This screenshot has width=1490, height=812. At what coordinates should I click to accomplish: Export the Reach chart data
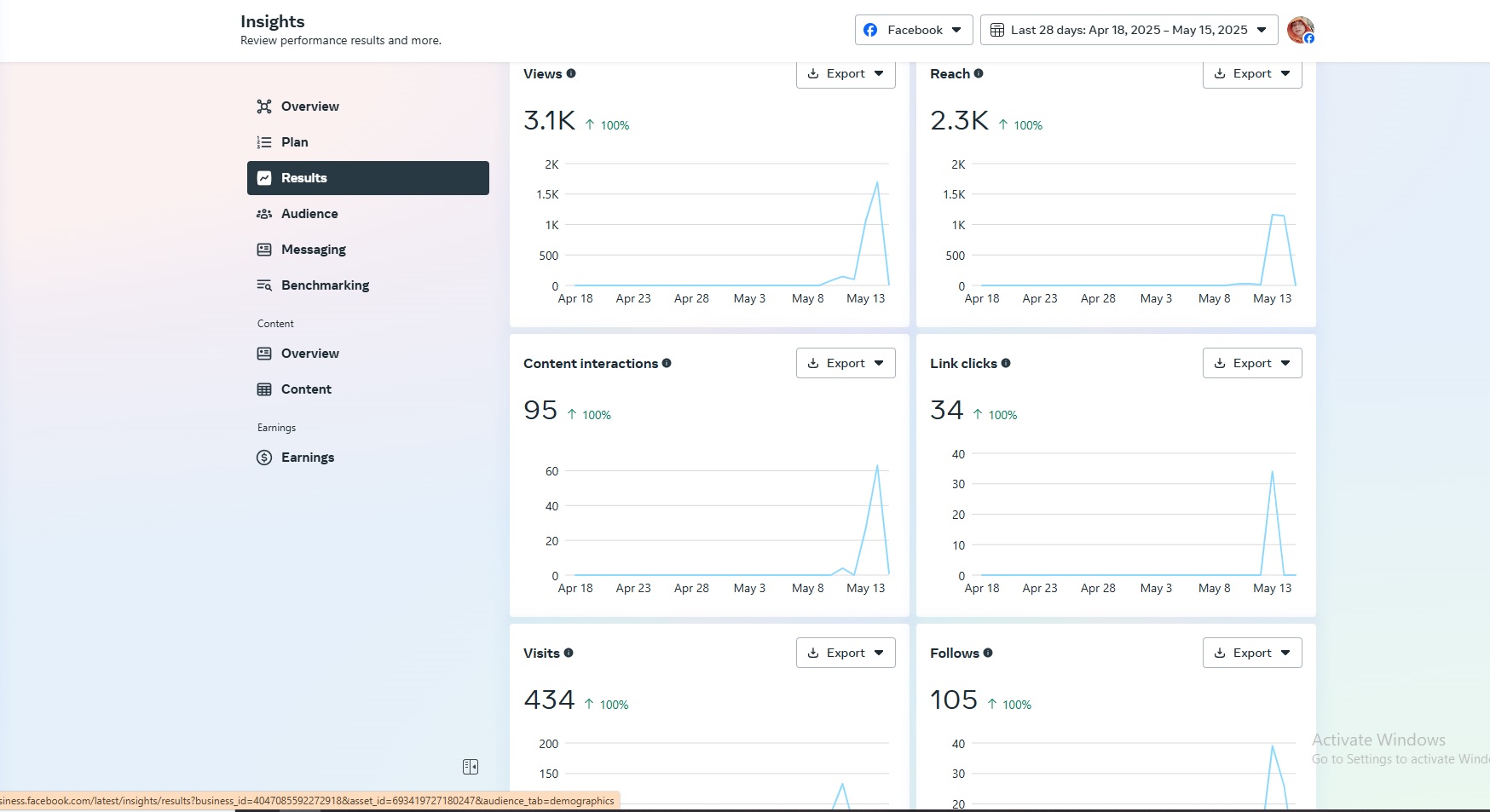1251,74
